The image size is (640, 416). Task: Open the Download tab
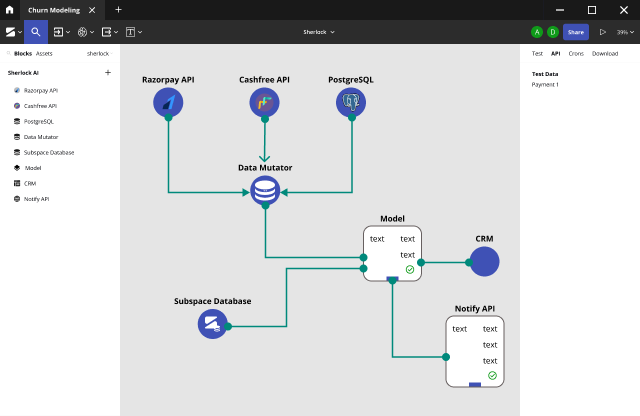point(605,53)
